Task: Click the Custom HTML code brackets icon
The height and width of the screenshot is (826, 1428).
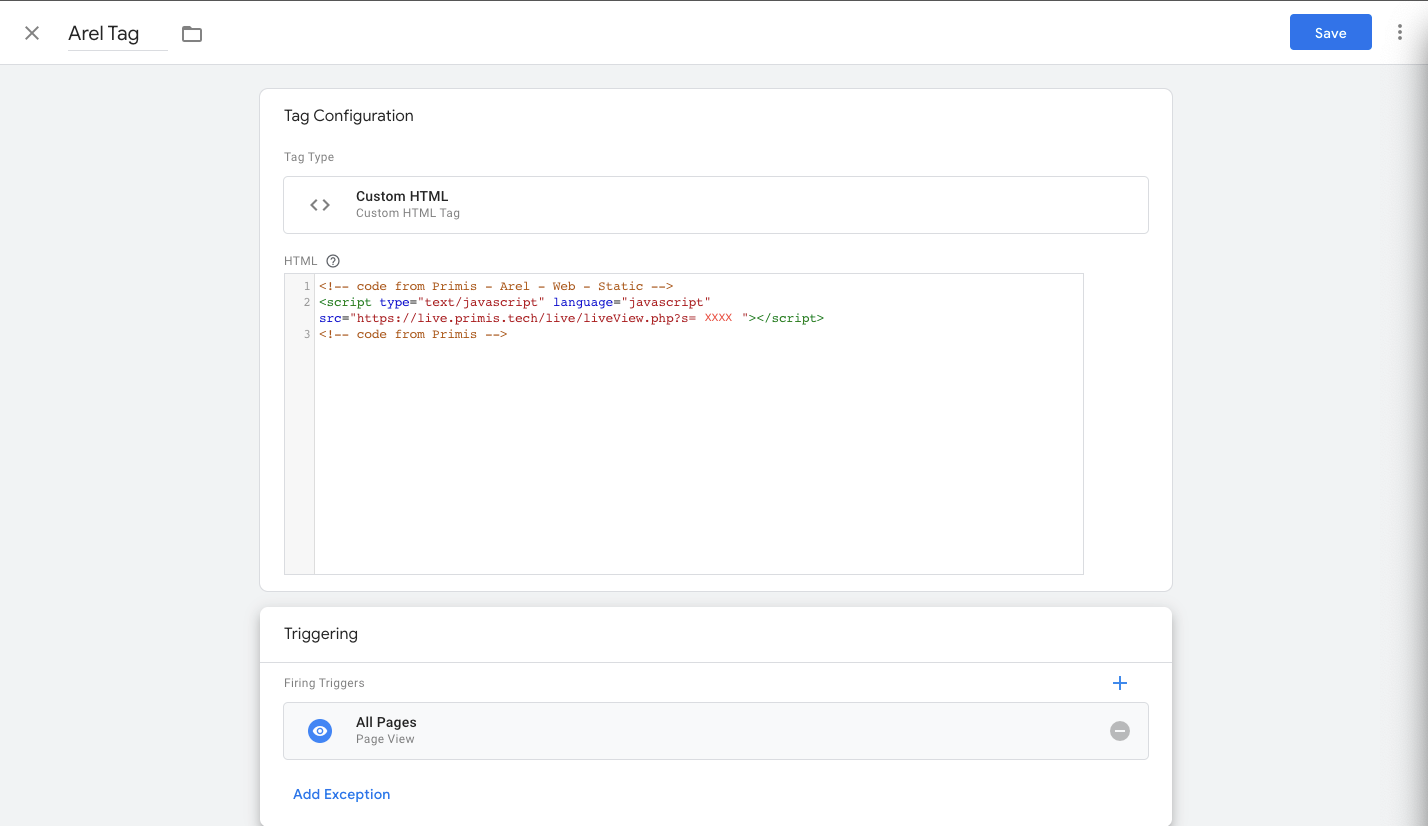Action: coord(320,205)
